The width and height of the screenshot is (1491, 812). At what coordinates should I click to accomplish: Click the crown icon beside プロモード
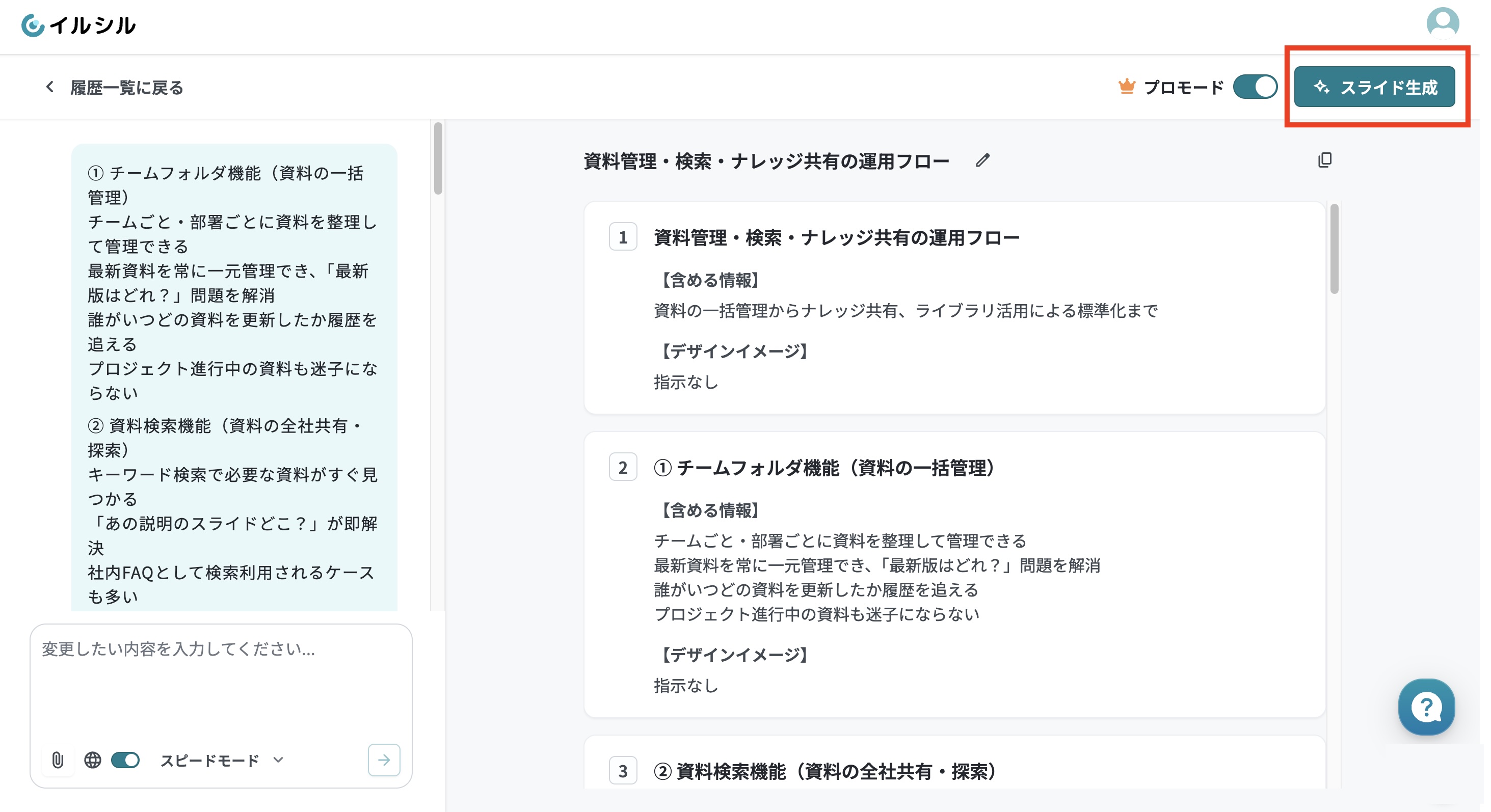click(1126, 86)
